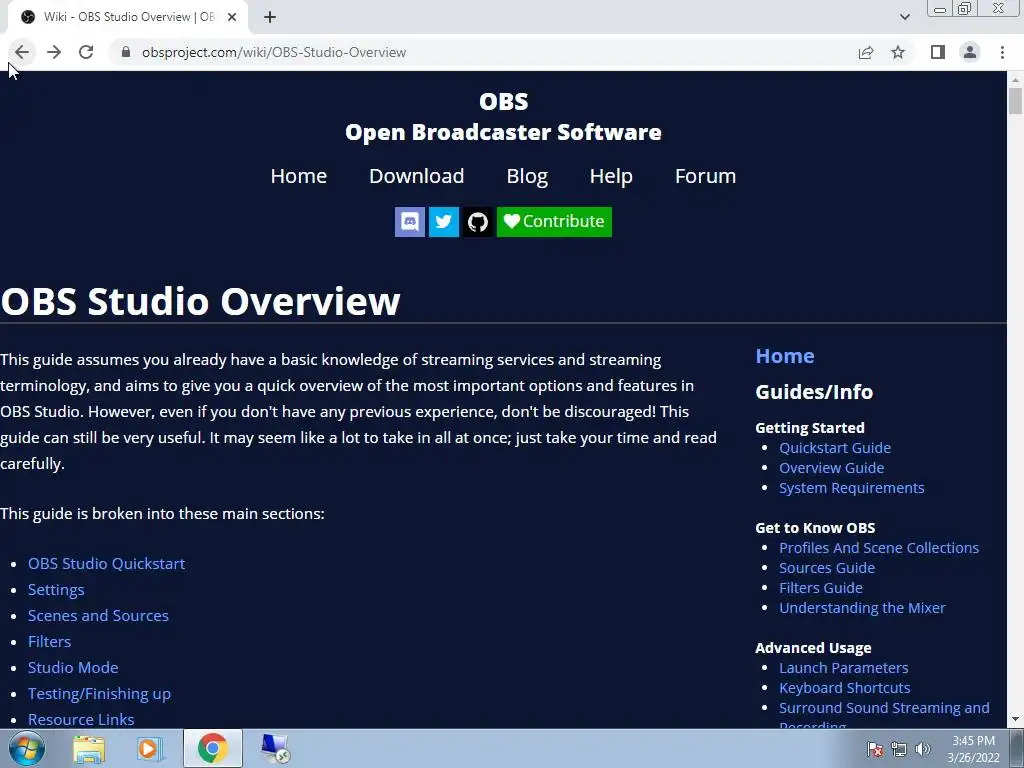
Task: Click the page scrollbar down arrow
Action: (1015, 720)
